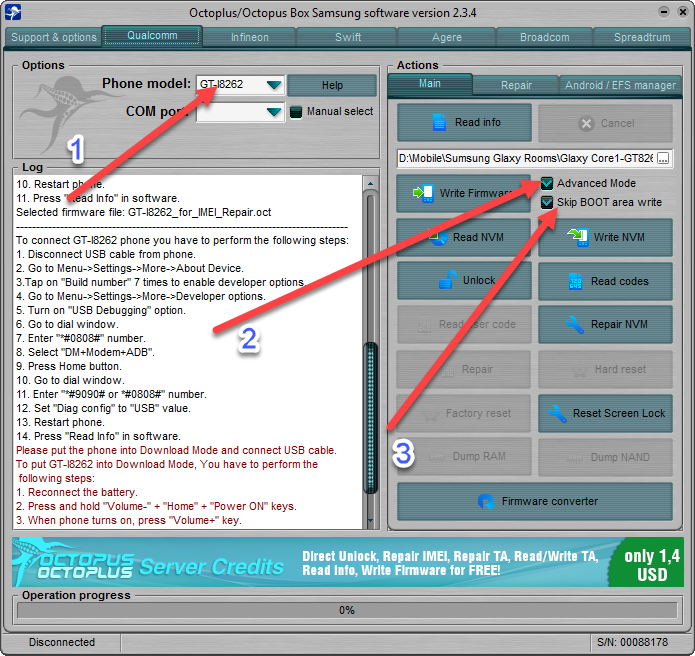Toggle Skip BOOT area write checkbox
This screenshot has height=656, width=695.
point(547,202)
